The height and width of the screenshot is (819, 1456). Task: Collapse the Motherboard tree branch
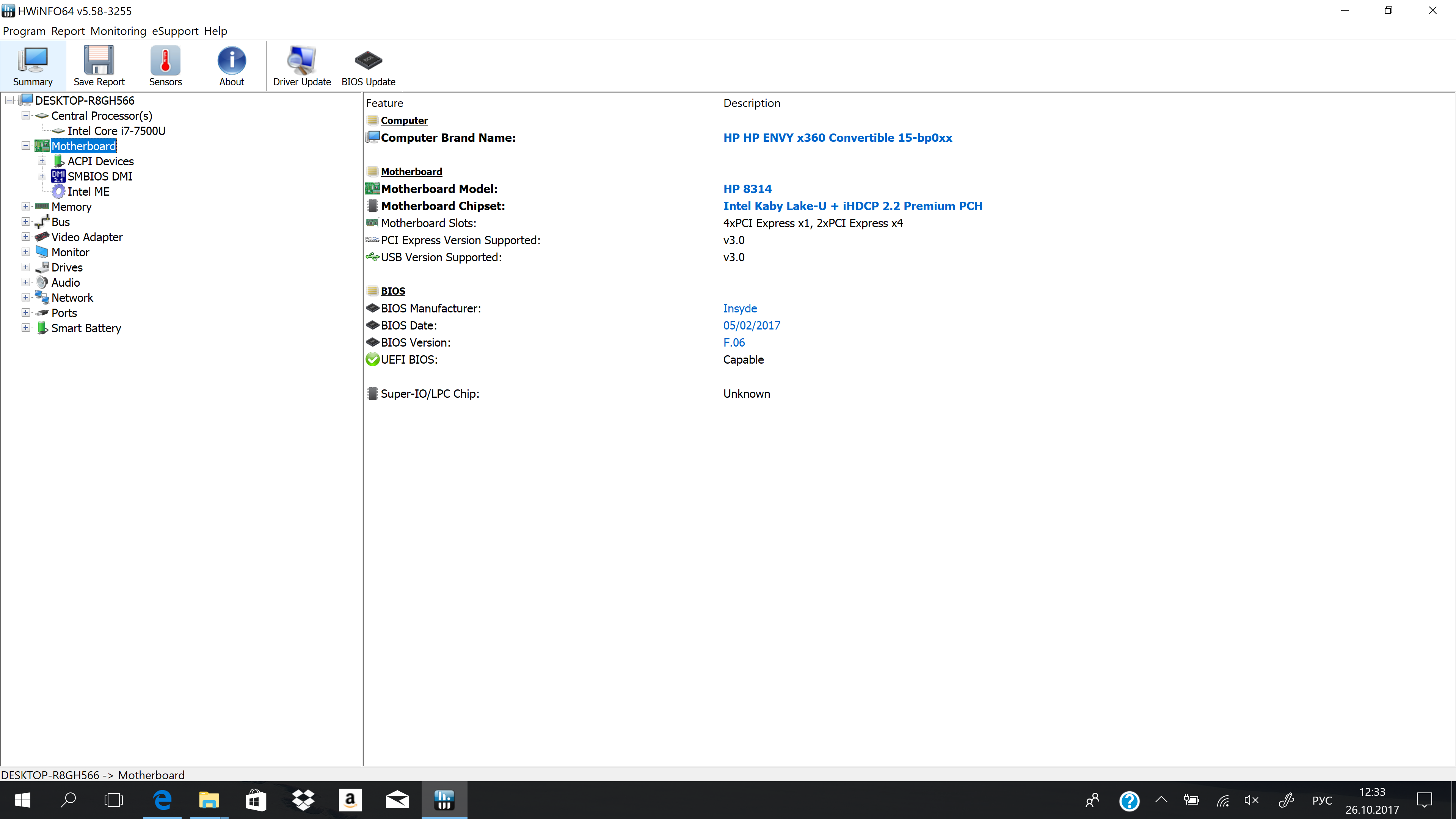pyautogui.click(x=25, y=146)
